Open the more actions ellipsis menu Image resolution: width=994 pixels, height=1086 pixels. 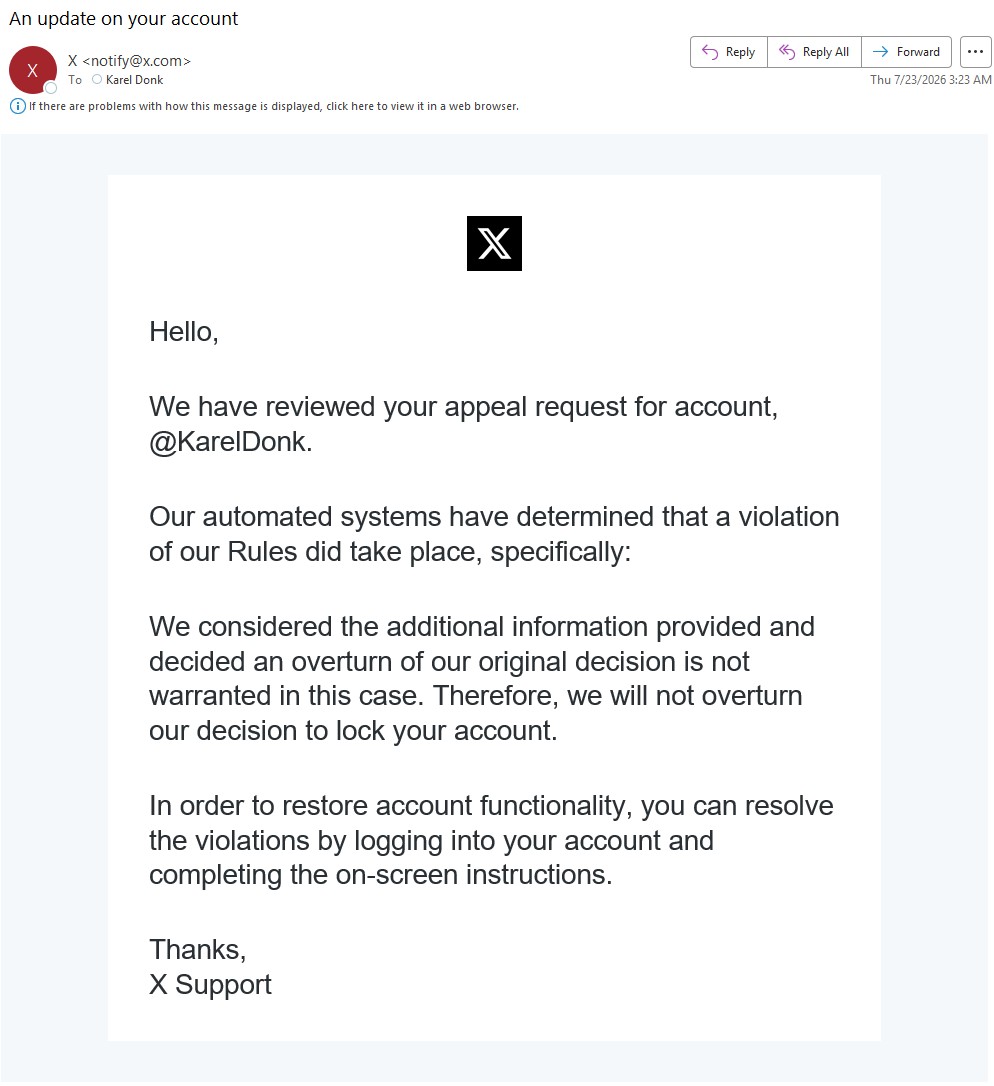975,52
